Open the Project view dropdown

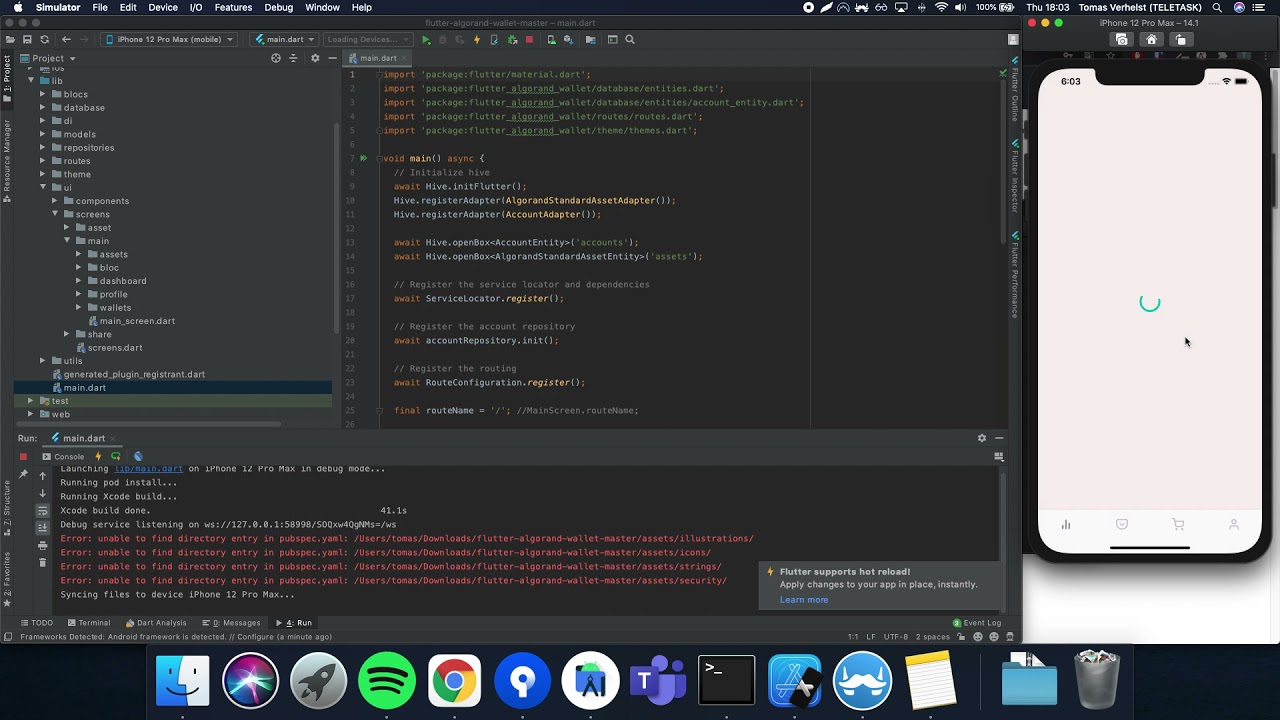(48, 58)
